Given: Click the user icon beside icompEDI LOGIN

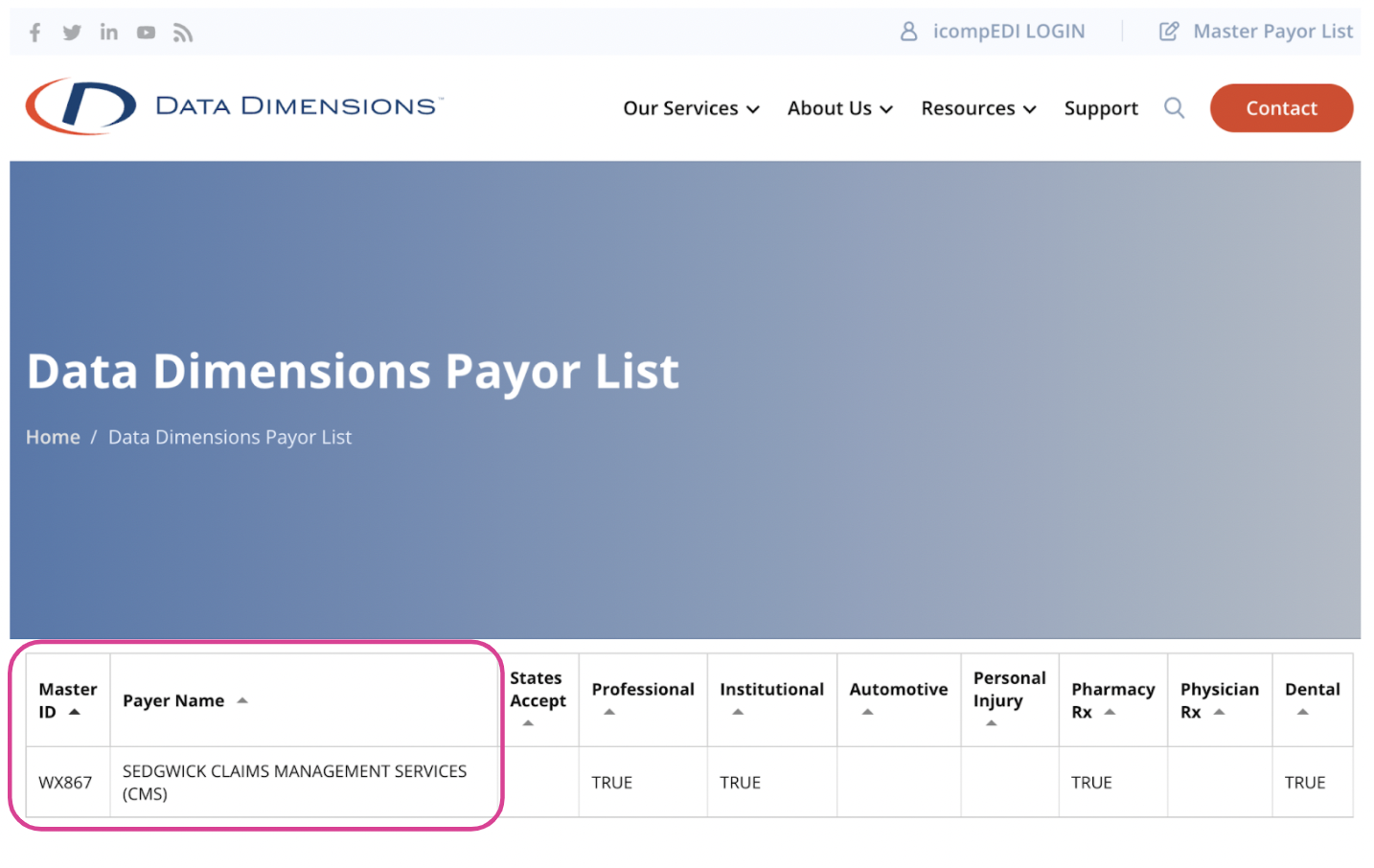Looking at the screenshot, I should 908,32.
